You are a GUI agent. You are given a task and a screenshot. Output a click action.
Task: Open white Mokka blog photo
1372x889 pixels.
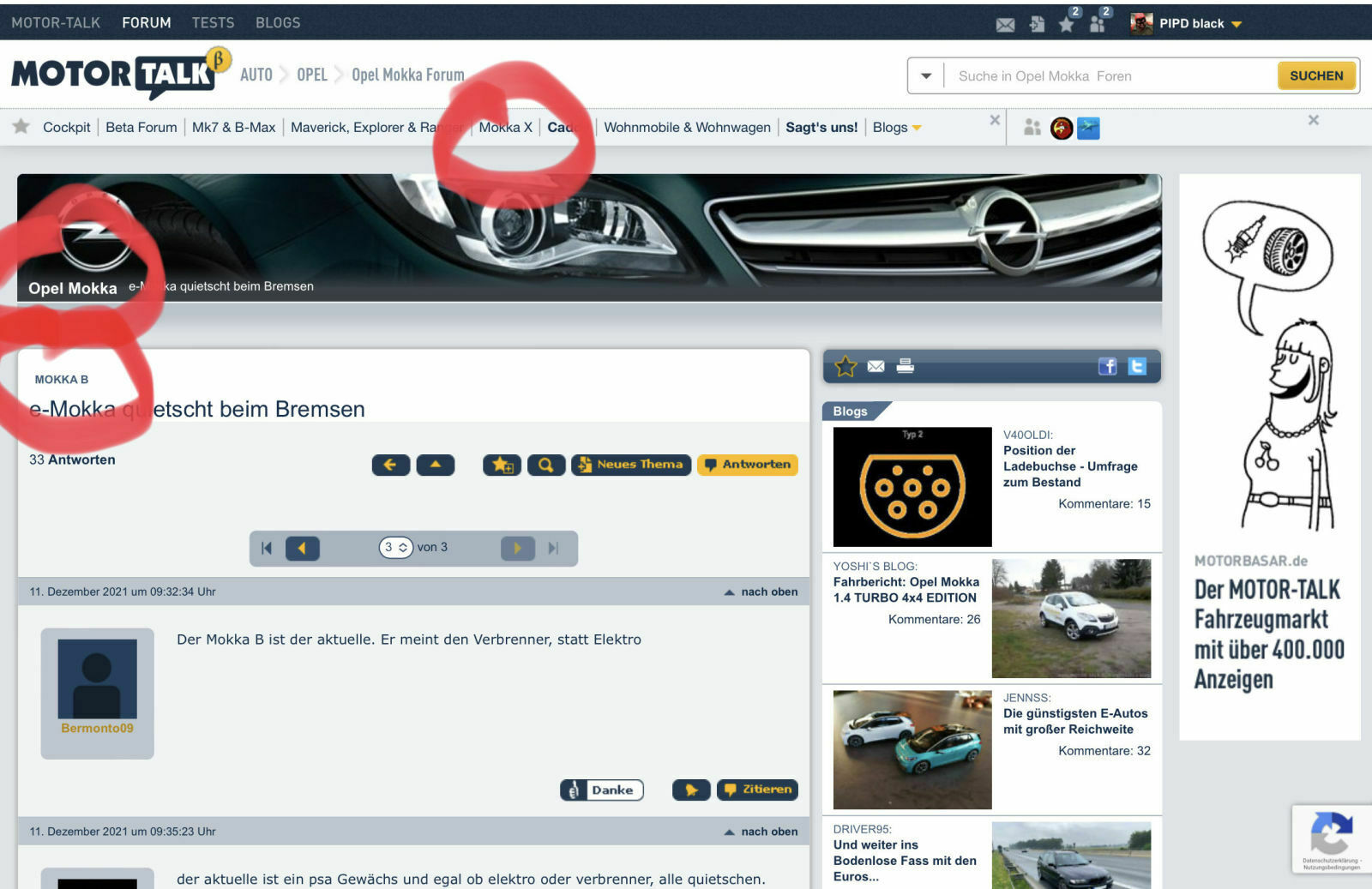[x=1071, y=618]
